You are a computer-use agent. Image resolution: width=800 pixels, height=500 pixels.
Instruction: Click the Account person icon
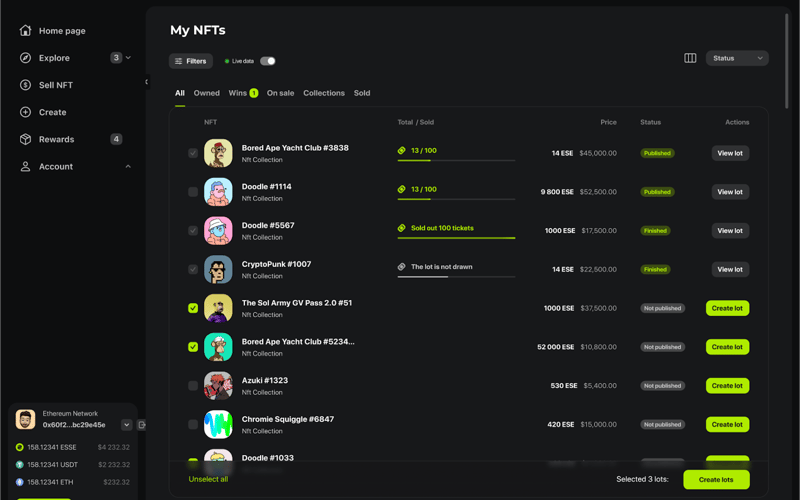[x=25, y=166]
